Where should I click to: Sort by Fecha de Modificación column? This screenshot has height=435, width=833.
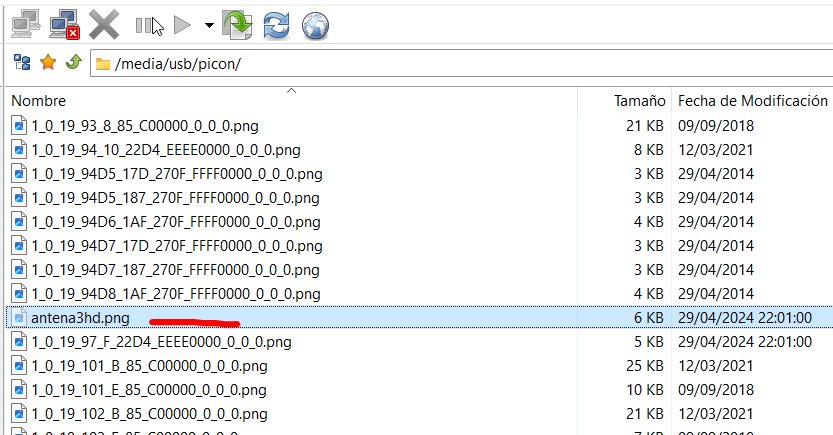pyautogui.click(x=752, y=101)
